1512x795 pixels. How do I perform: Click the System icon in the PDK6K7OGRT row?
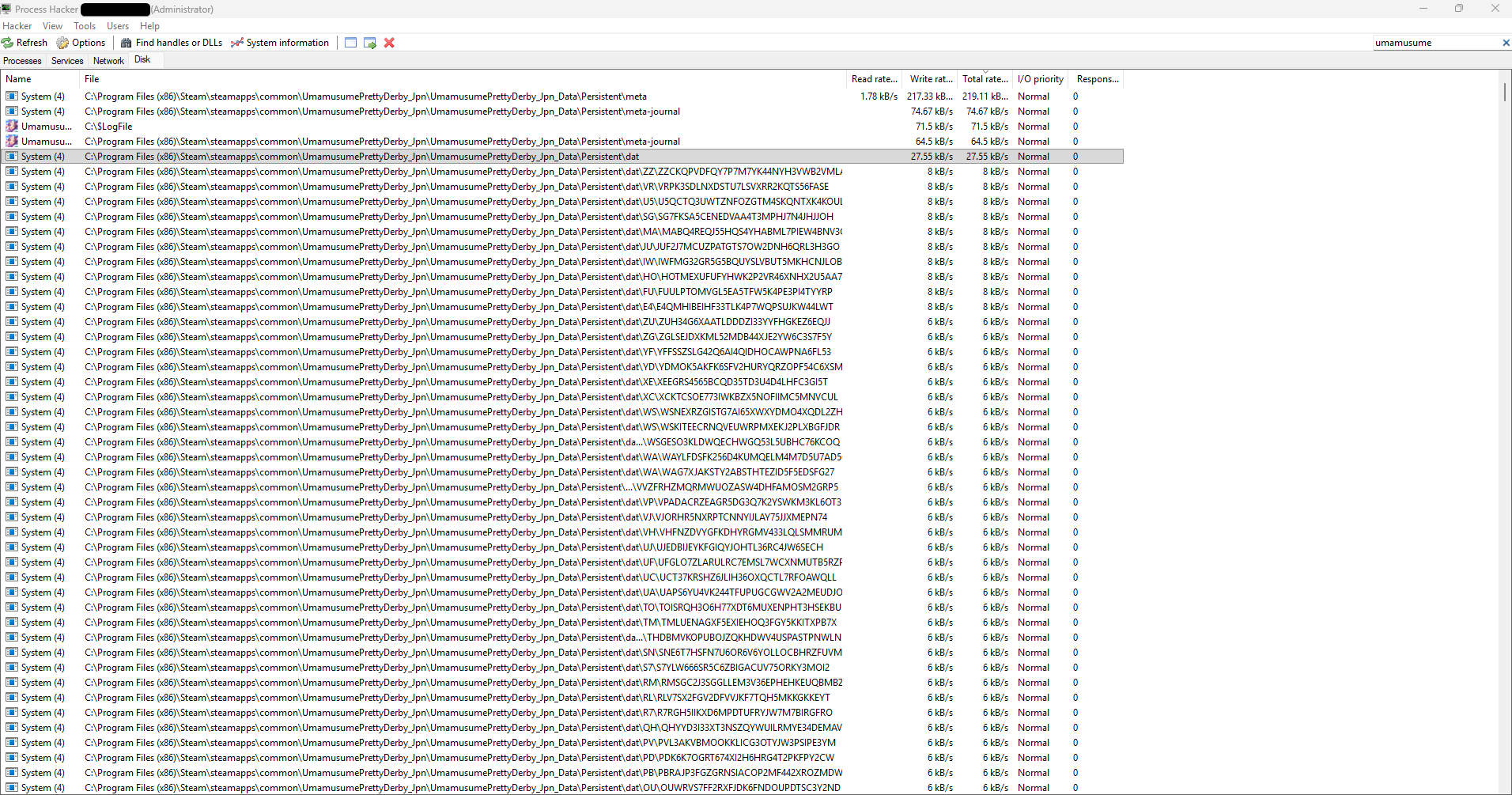[x=12, y=758]
